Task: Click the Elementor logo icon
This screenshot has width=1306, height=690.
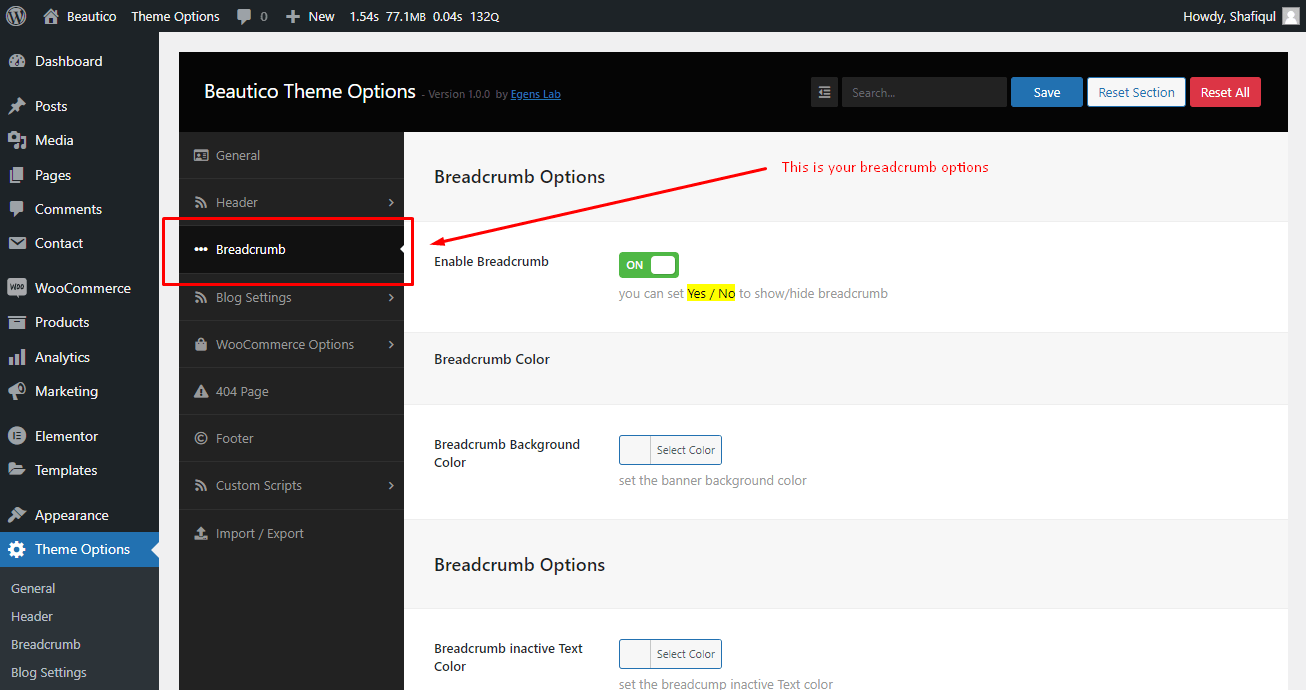Action: pyautogui.click(x=16, y=436)
